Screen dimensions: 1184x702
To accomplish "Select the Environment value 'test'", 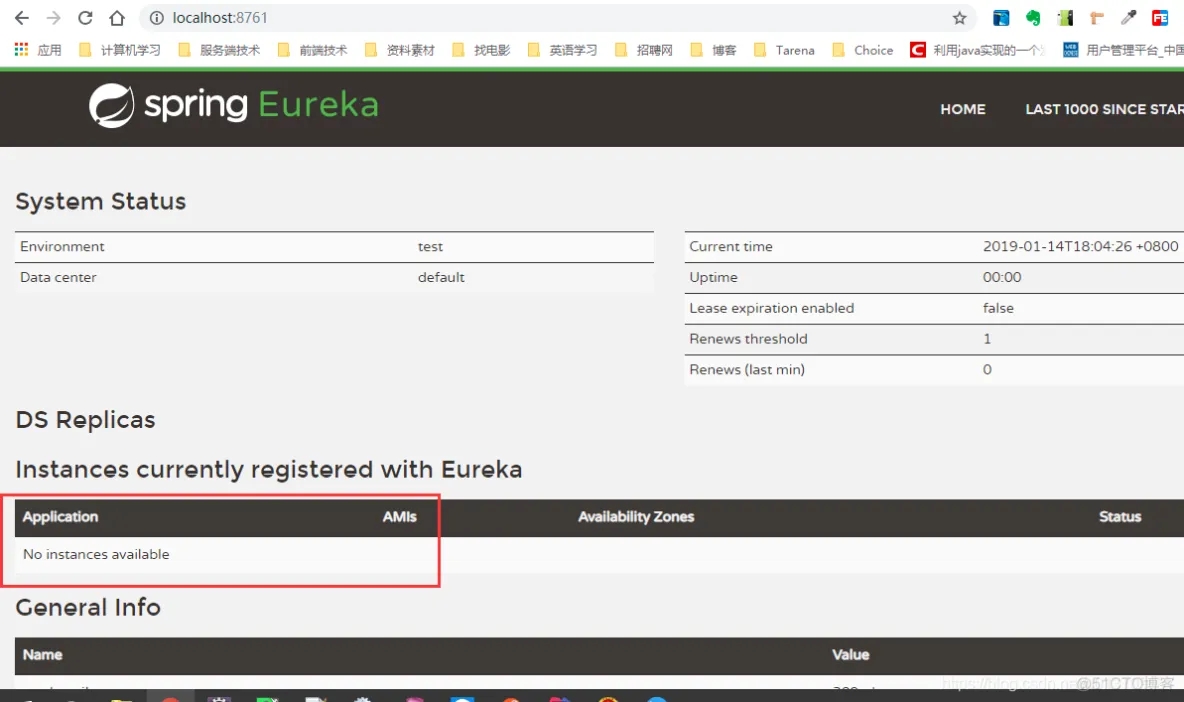I will click(x=430, y=247).
